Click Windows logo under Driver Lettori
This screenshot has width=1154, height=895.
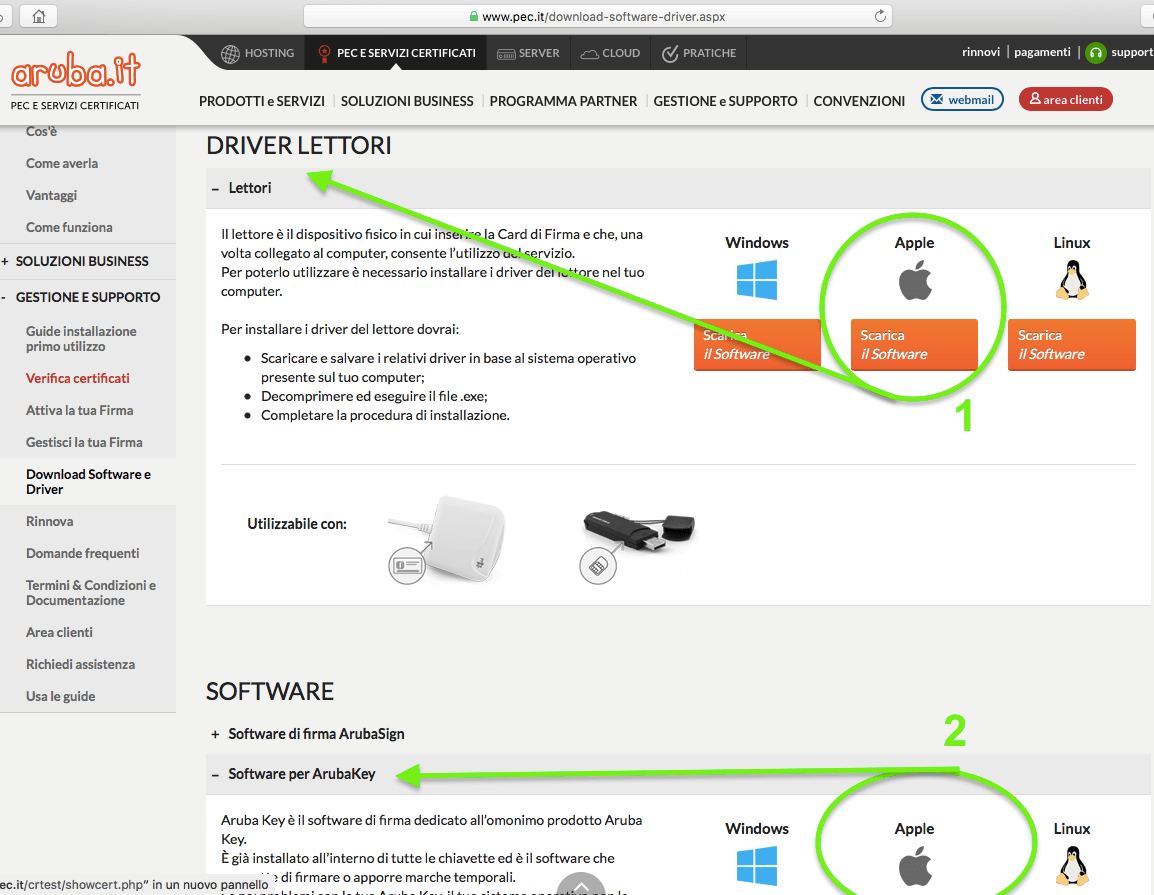[757, 280]
